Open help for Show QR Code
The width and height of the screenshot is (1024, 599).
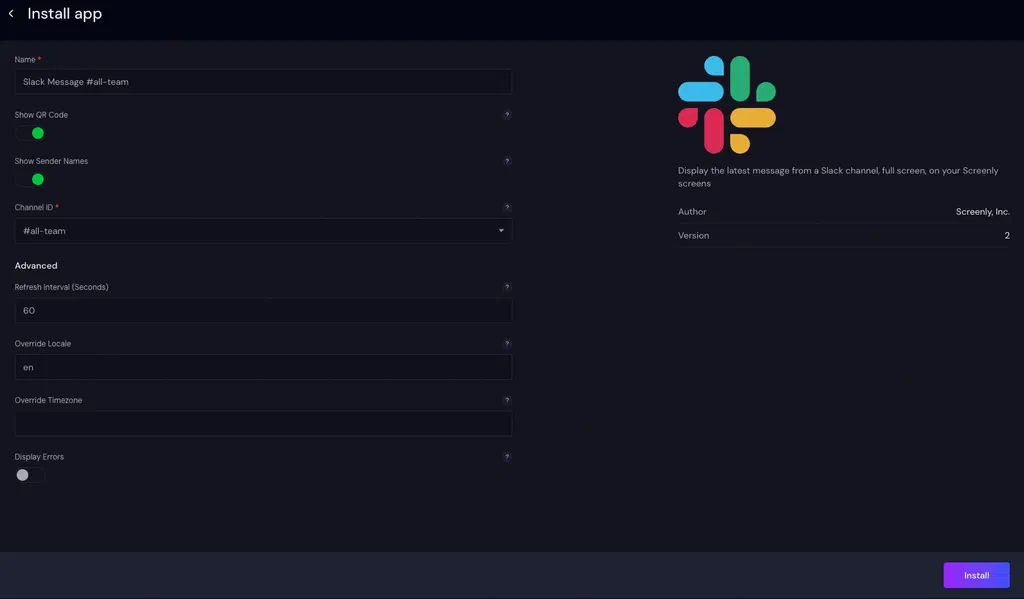click(507, 115)
